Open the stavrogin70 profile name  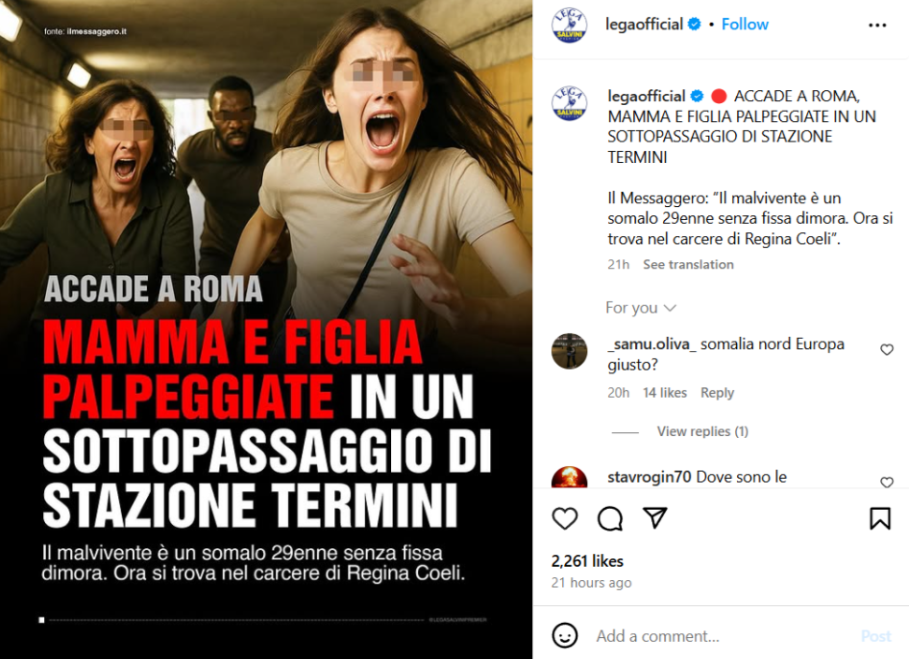[x=649, y=477]
